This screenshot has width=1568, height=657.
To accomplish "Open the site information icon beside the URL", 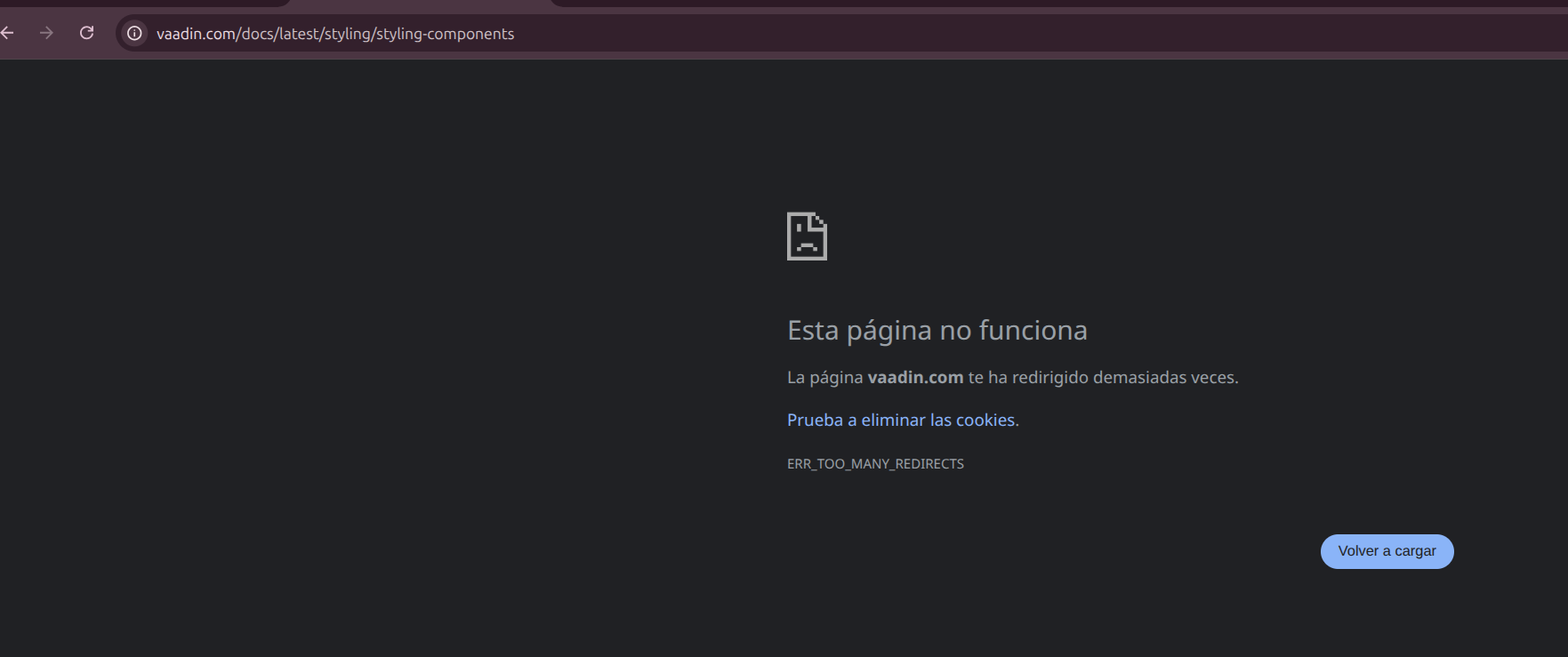I will click(134, 34).
